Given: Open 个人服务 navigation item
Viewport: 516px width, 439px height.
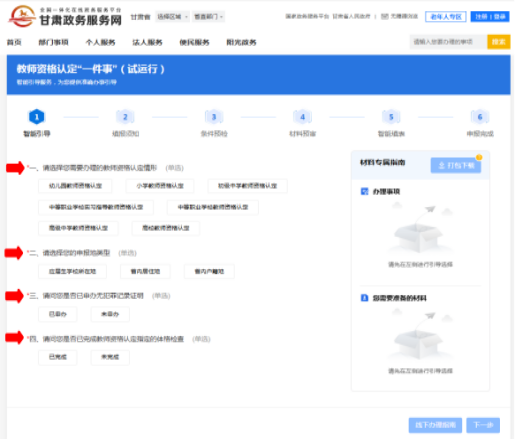Looking at the screenshot, I should click(100, 42).
